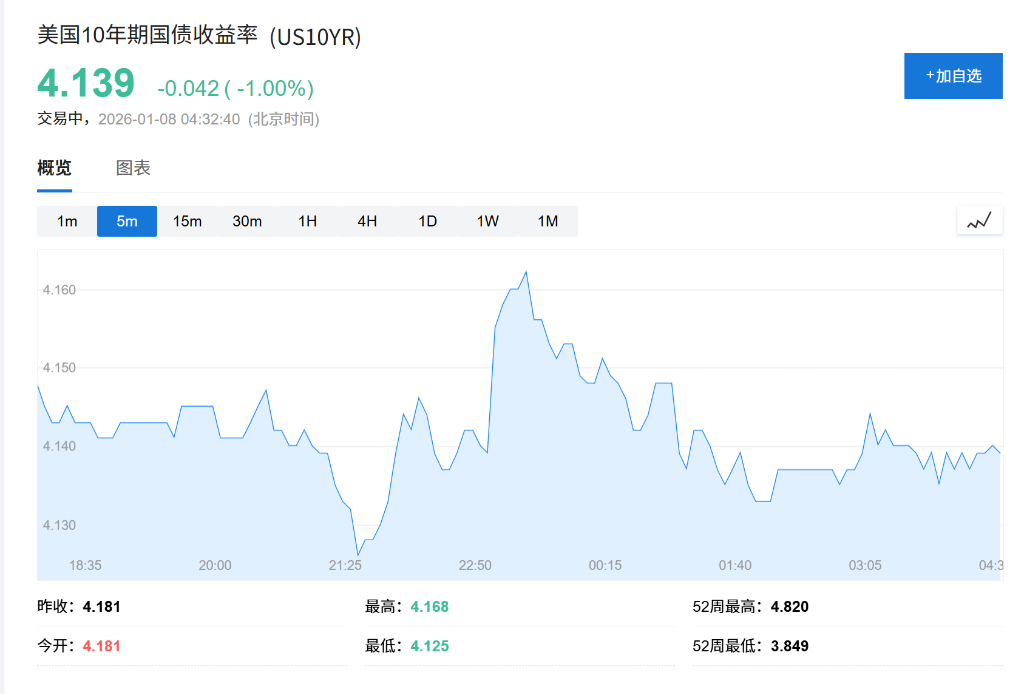Click the 加自选 watchlist button

click(x=952, y=75)
